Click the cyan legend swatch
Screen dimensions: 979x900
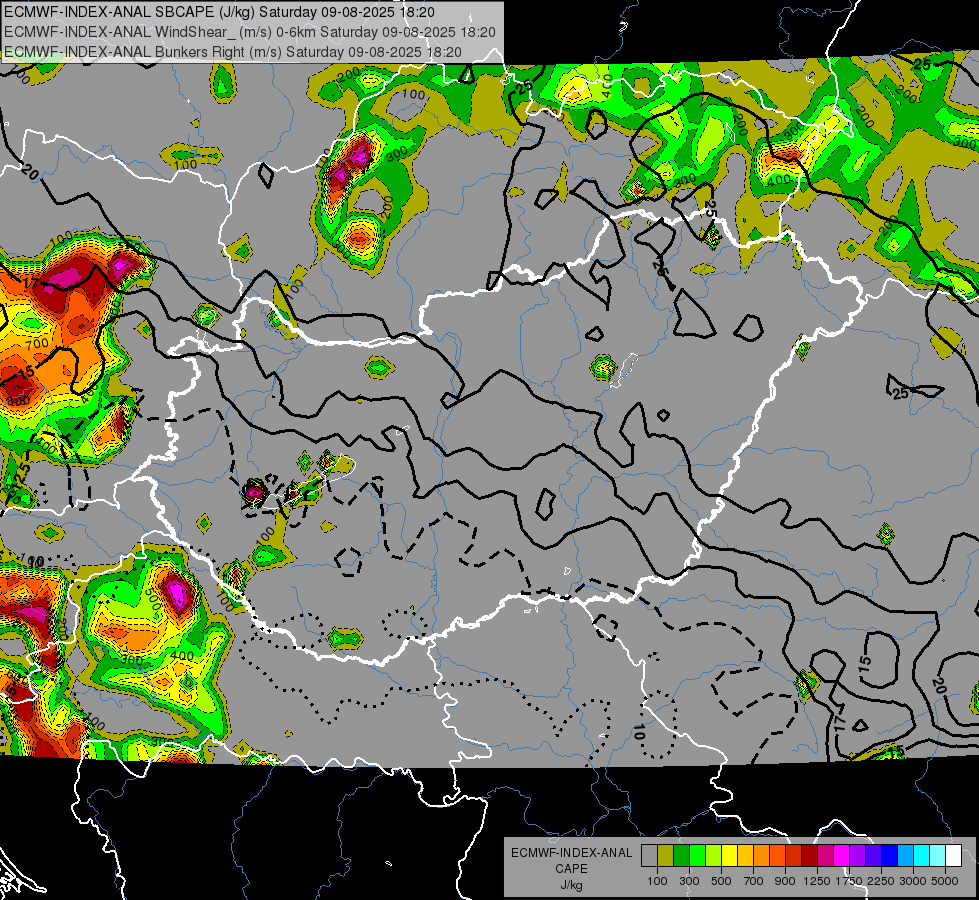tap(922, 855)
